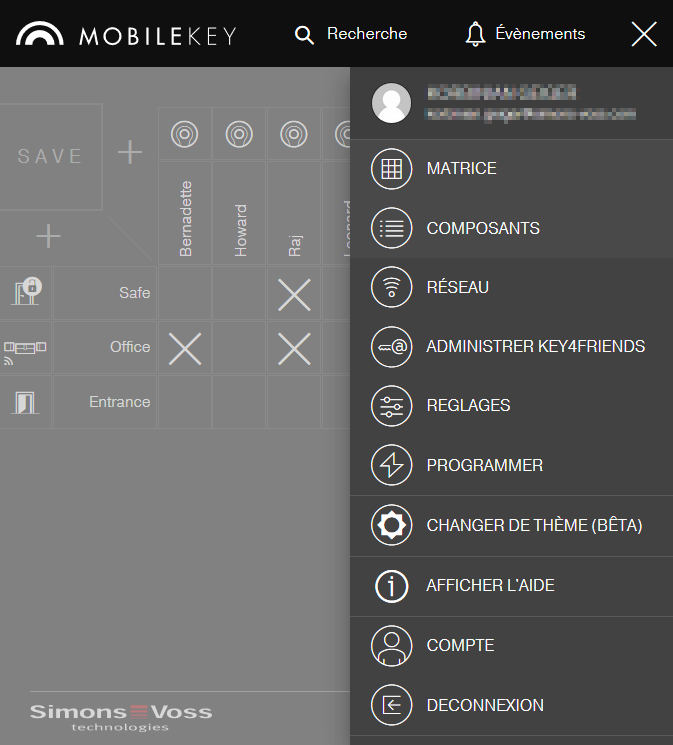Click the Composants list icon

[x=391, y=228]
